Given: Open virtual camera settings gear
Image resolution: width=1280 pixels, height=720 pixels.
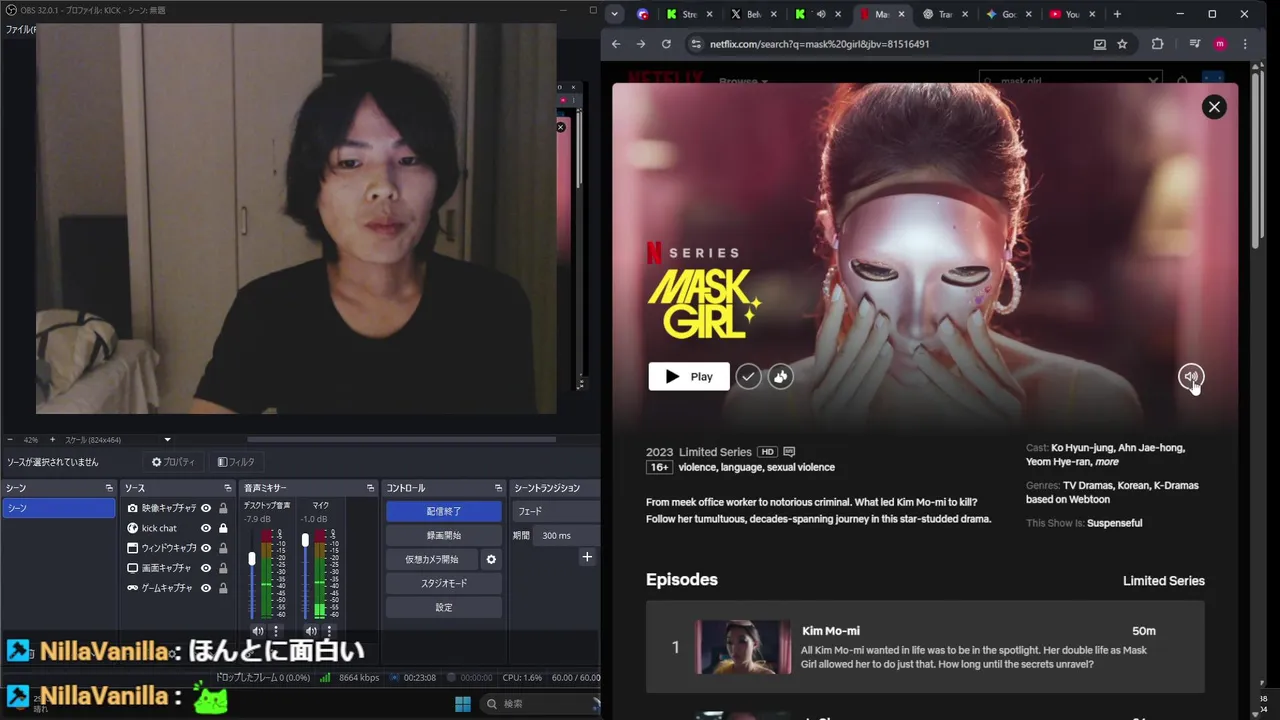Looking at the screenshot, I should tap(491, 559).
